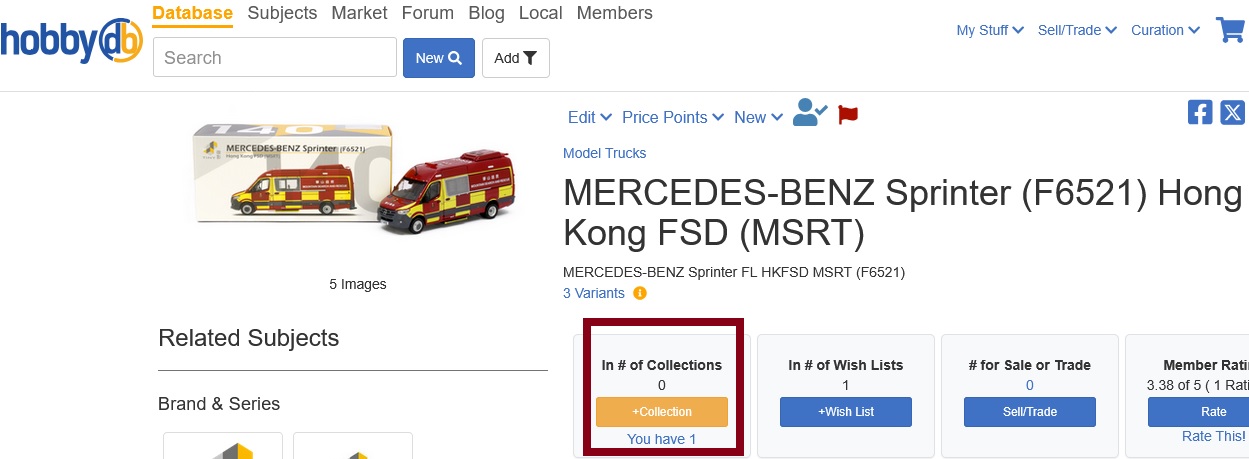Click the user verified checkmark icon
Screen dimensions: 1249x459
809,114
